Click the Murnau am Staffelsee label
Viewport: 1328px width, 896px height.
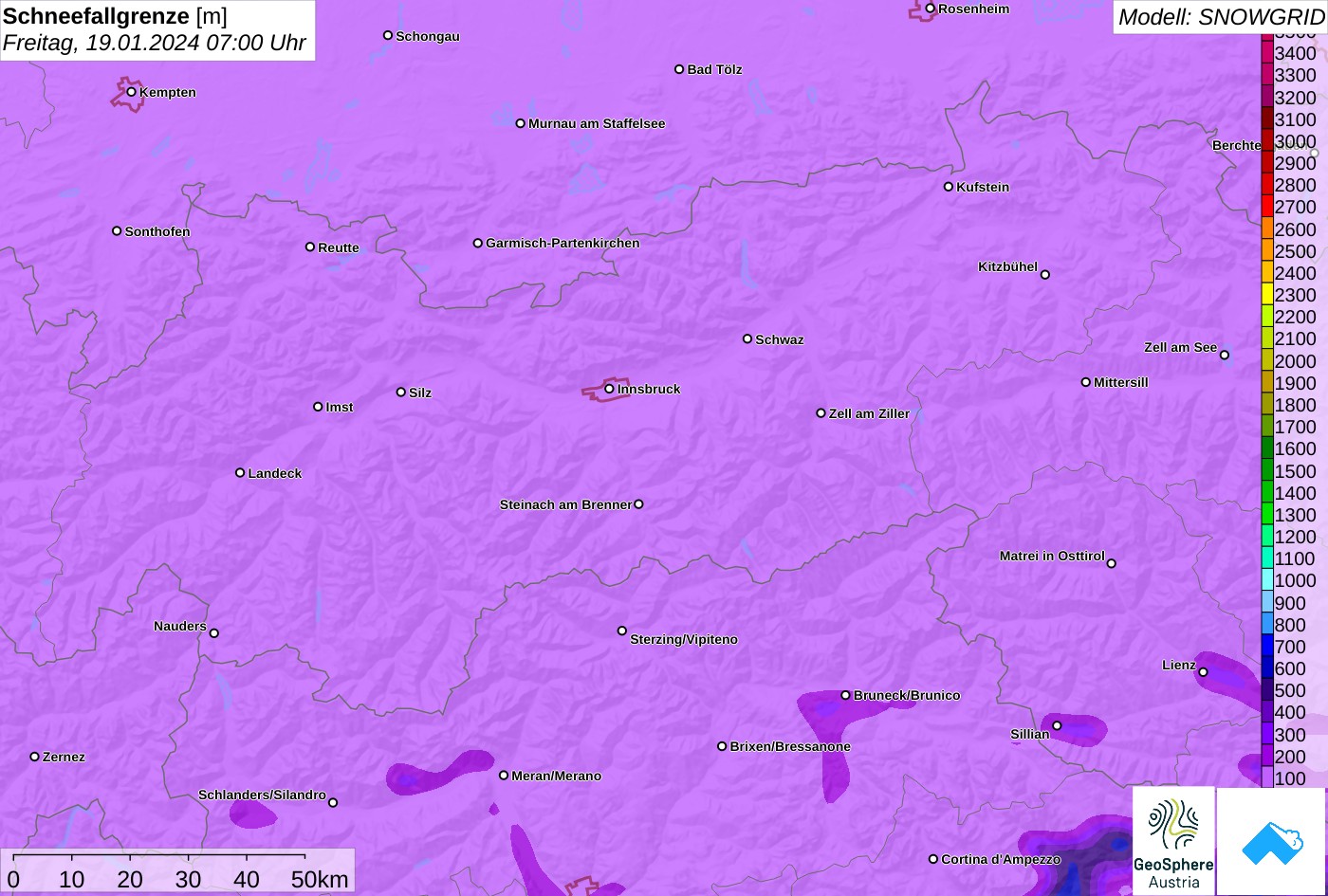pos(597,123)
